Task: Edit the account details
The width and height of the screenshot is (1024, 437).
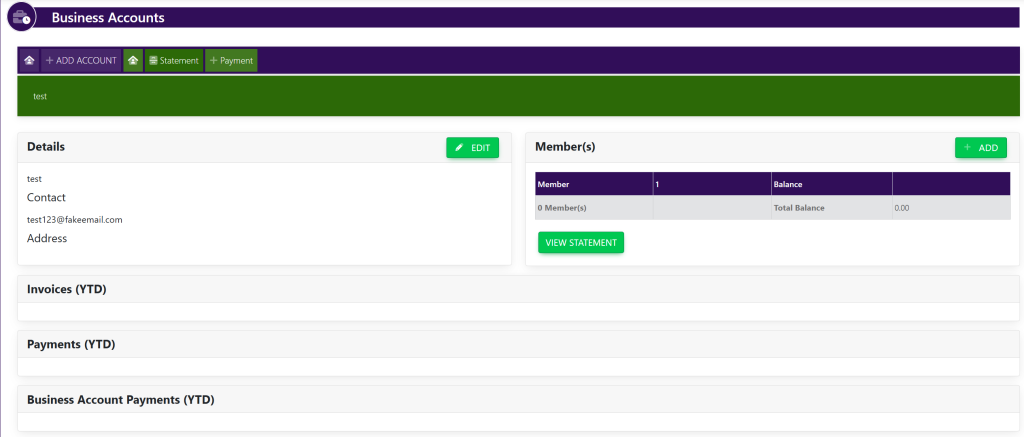Action: [x=472, y=148]
